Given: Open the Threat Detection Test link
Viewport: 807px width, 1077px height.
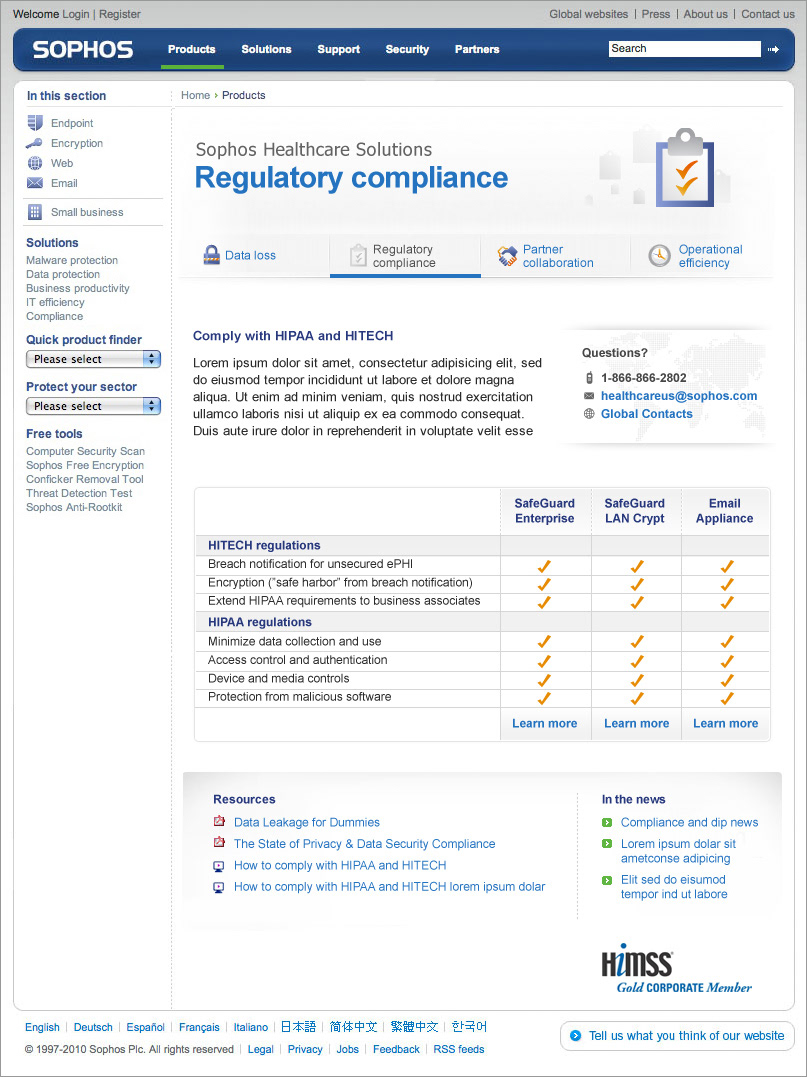Looking at the screenshot, I should coord(79,493).
